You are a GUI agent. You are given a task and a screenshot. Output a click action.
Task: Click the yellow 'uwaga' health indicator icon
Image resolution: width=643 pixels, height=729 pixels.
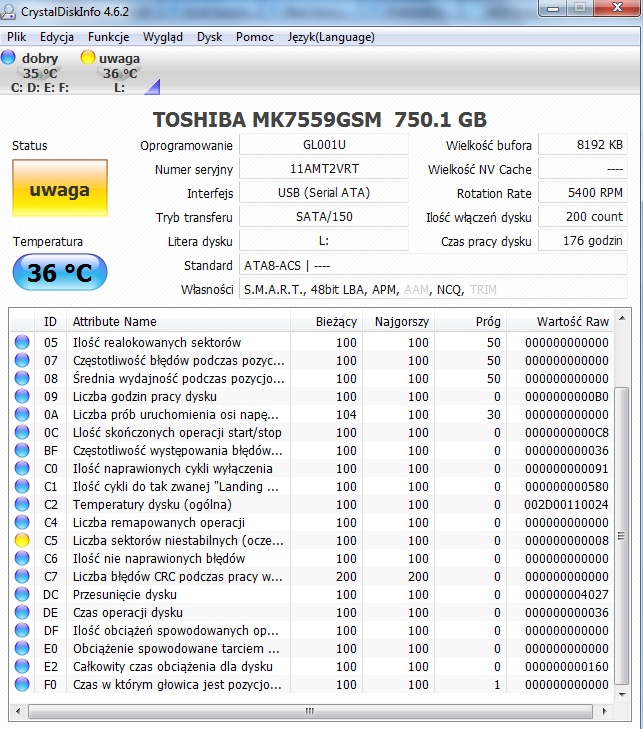click(87, 57)
